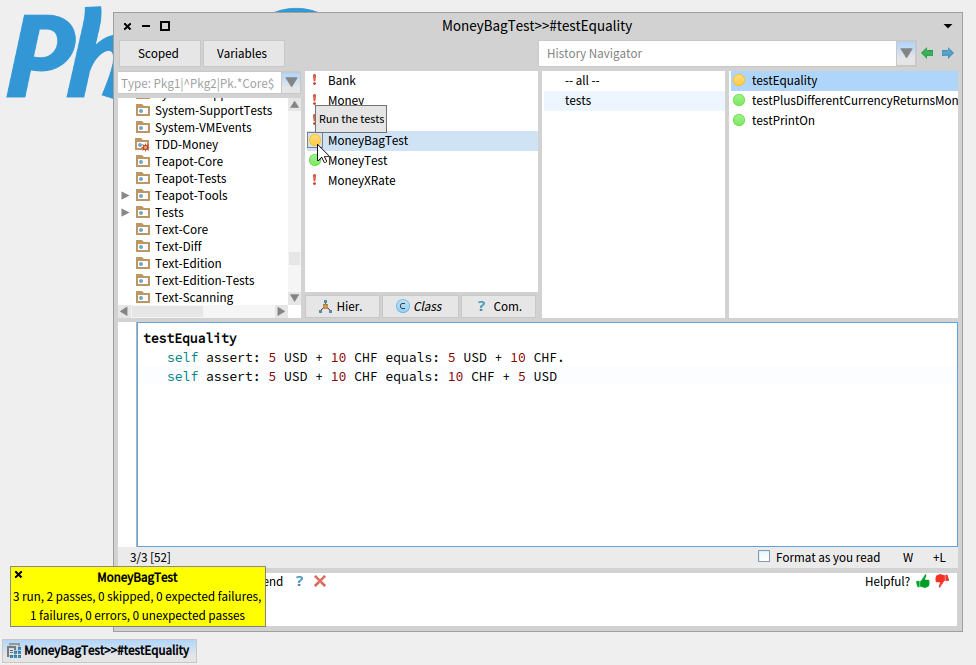Screen dimensions: 976x665
Task: Click the green test circle beside MoneyTest
Action: click(x=315, y=161)
